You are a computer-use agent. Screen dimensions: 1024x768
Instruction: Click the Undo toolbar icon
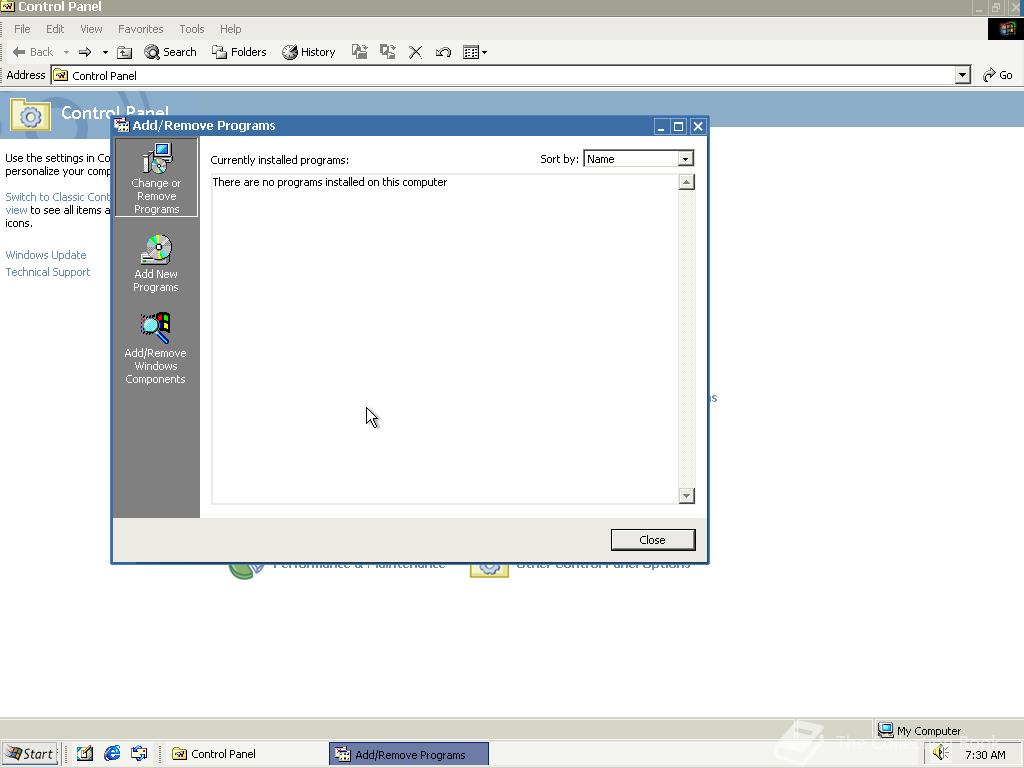[x=443, y=52]
